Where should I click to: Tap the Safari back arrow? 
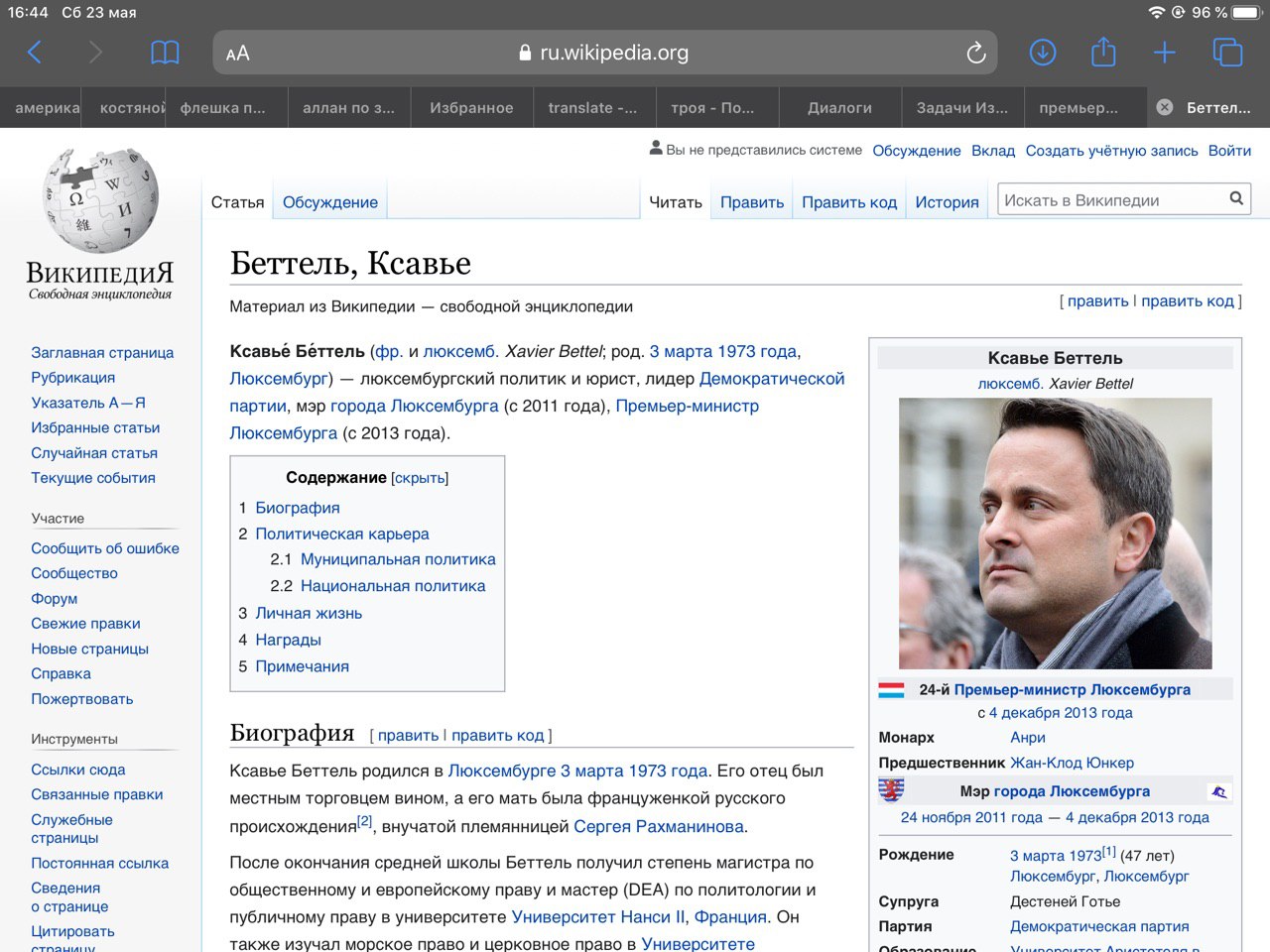(35, 53)
